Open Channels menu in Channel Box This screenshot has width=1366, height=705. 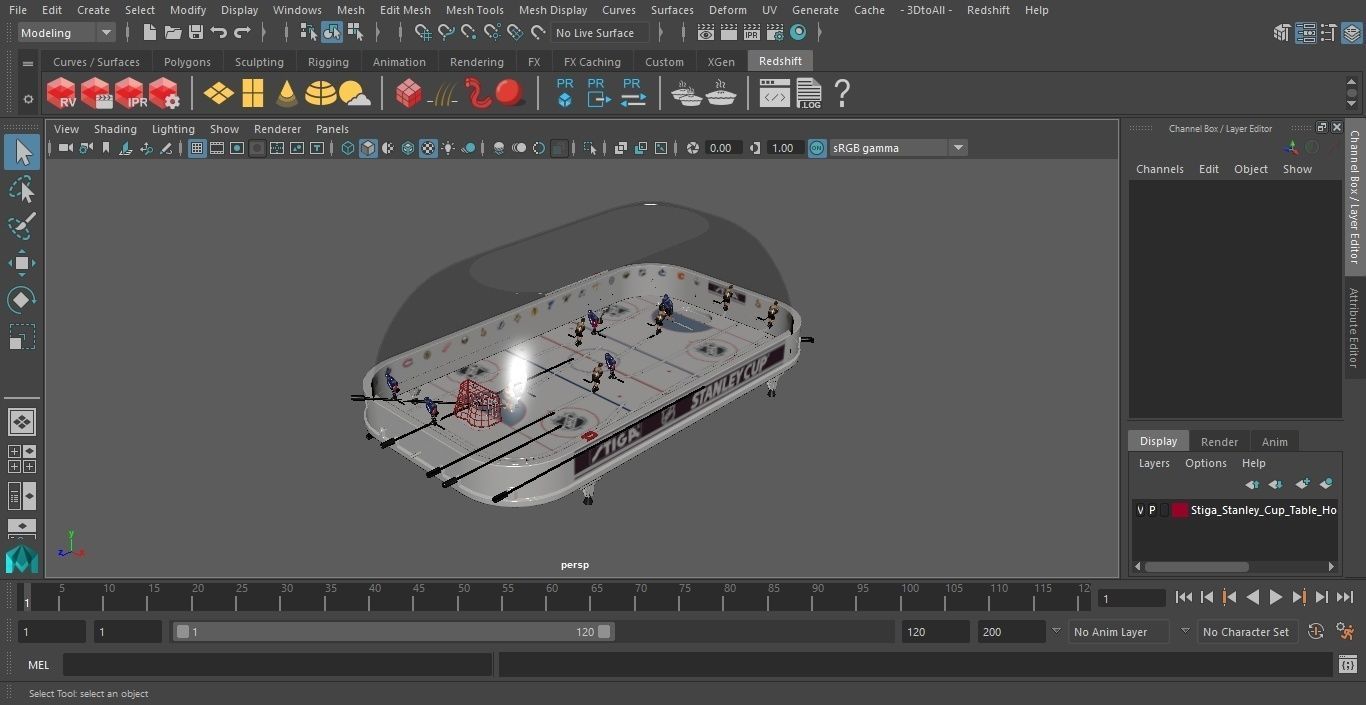tap(1159, 169)
